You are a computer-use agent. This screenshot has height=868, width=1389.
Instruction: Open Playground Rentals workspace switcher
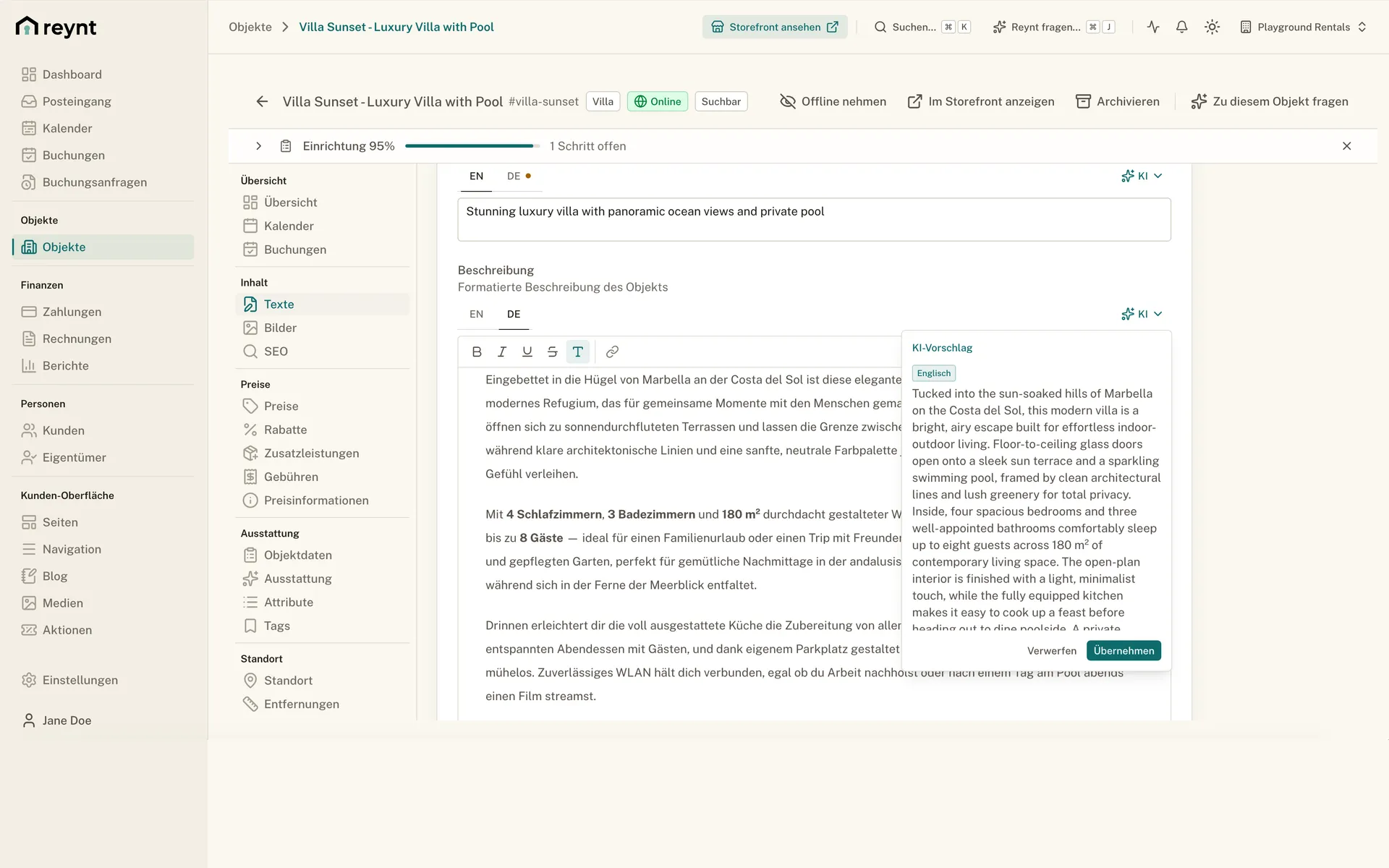1303,27
